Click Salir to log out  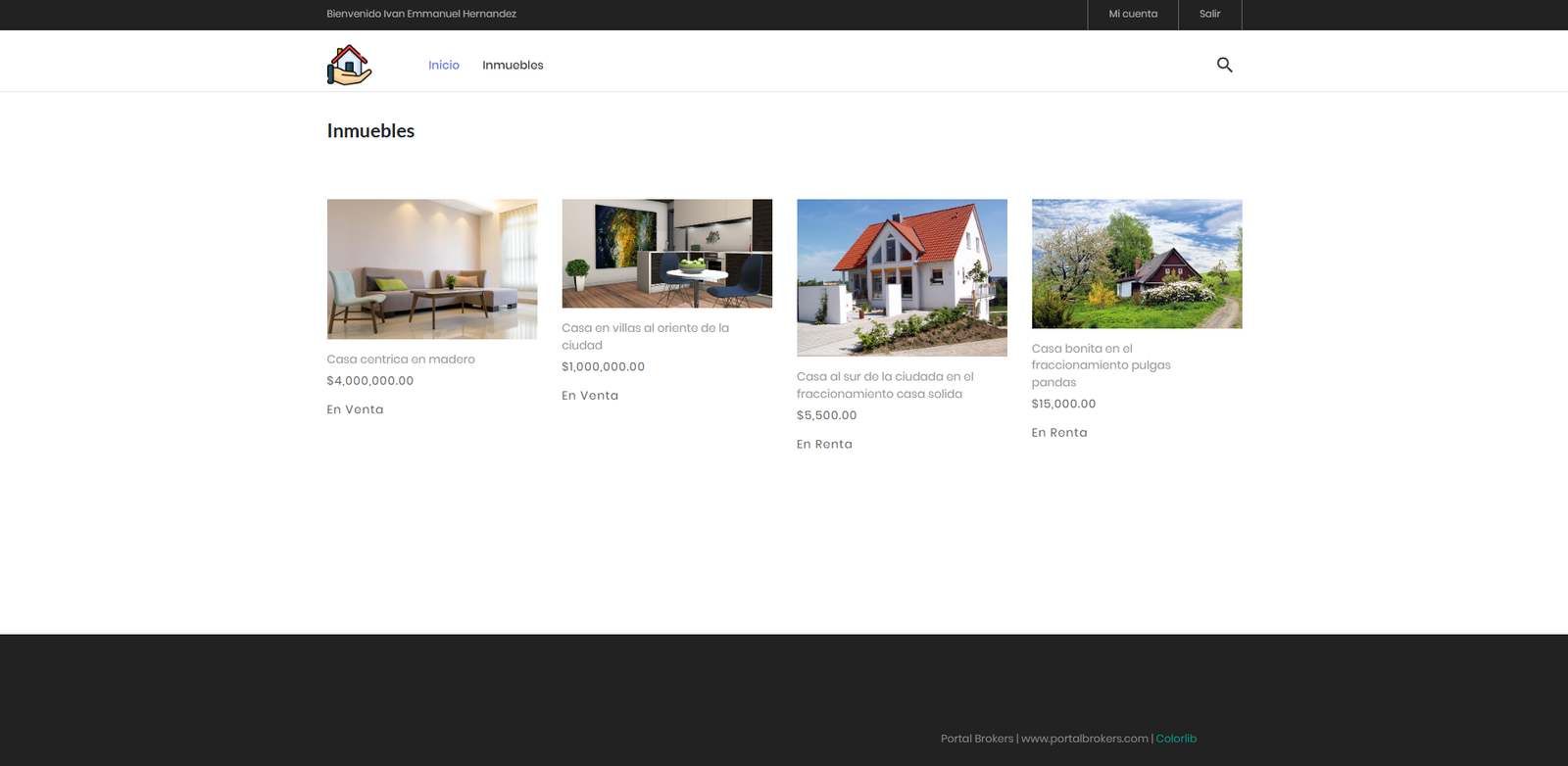coord(1210,14)
